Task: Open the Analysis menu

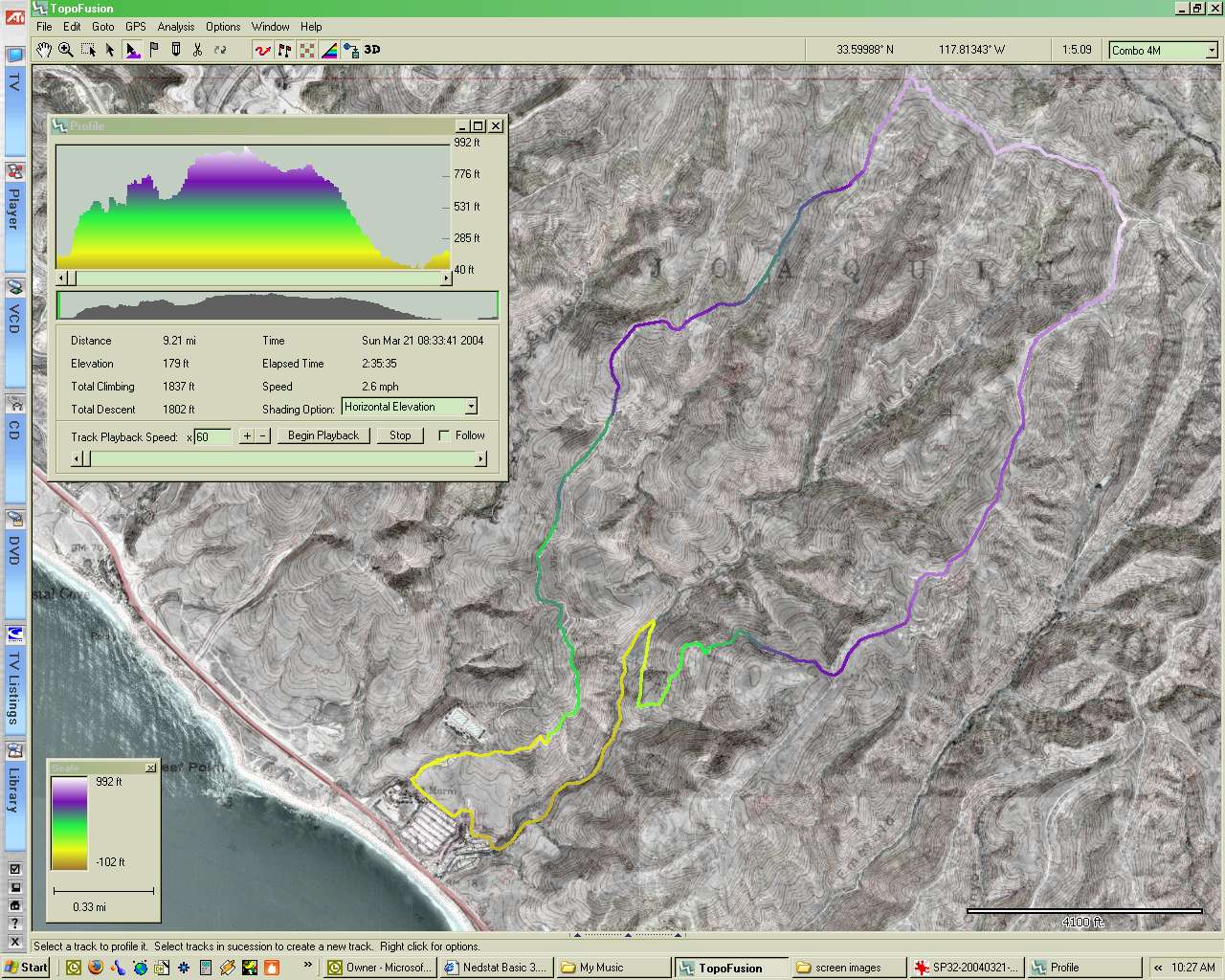Action: (175, 27)
